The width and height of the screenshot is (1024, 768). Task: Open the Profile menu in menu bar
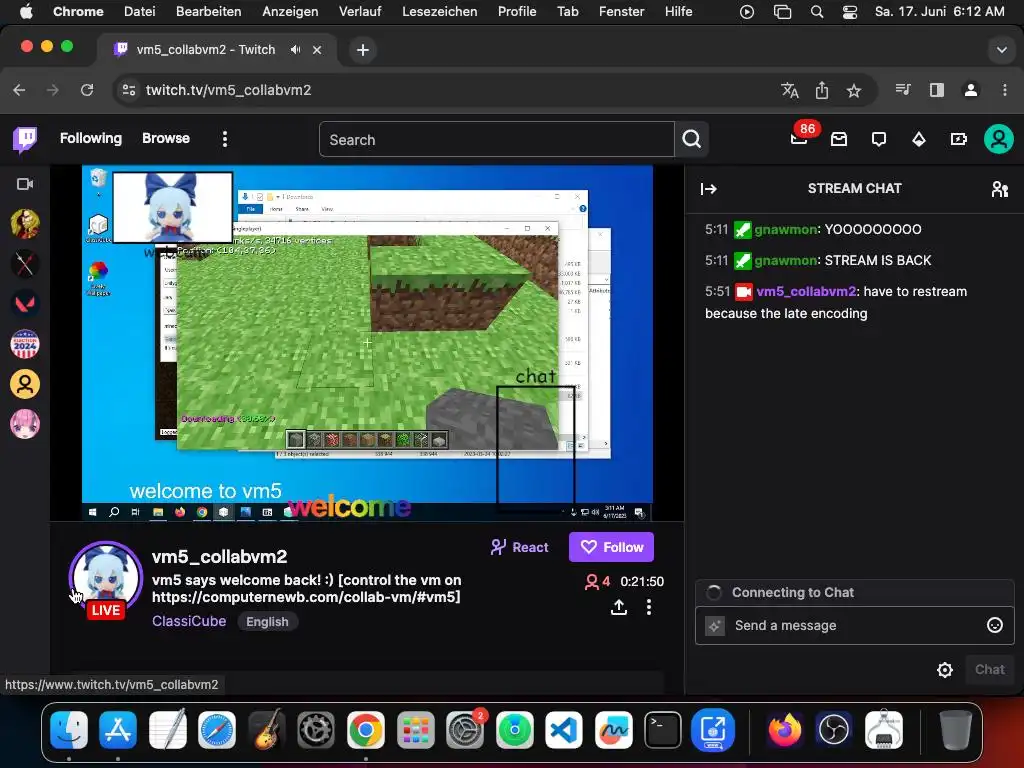517,12
